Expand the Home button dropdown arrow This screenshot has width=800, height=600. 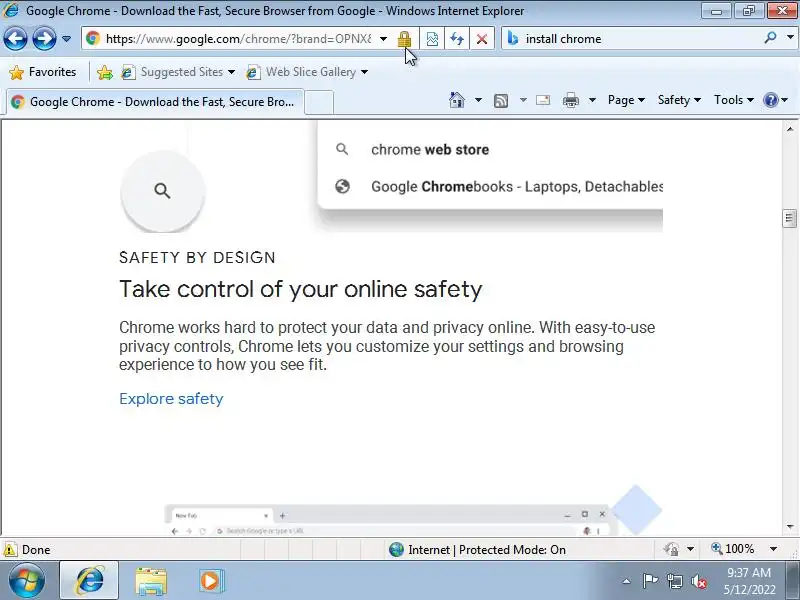[x=478, y=100]
